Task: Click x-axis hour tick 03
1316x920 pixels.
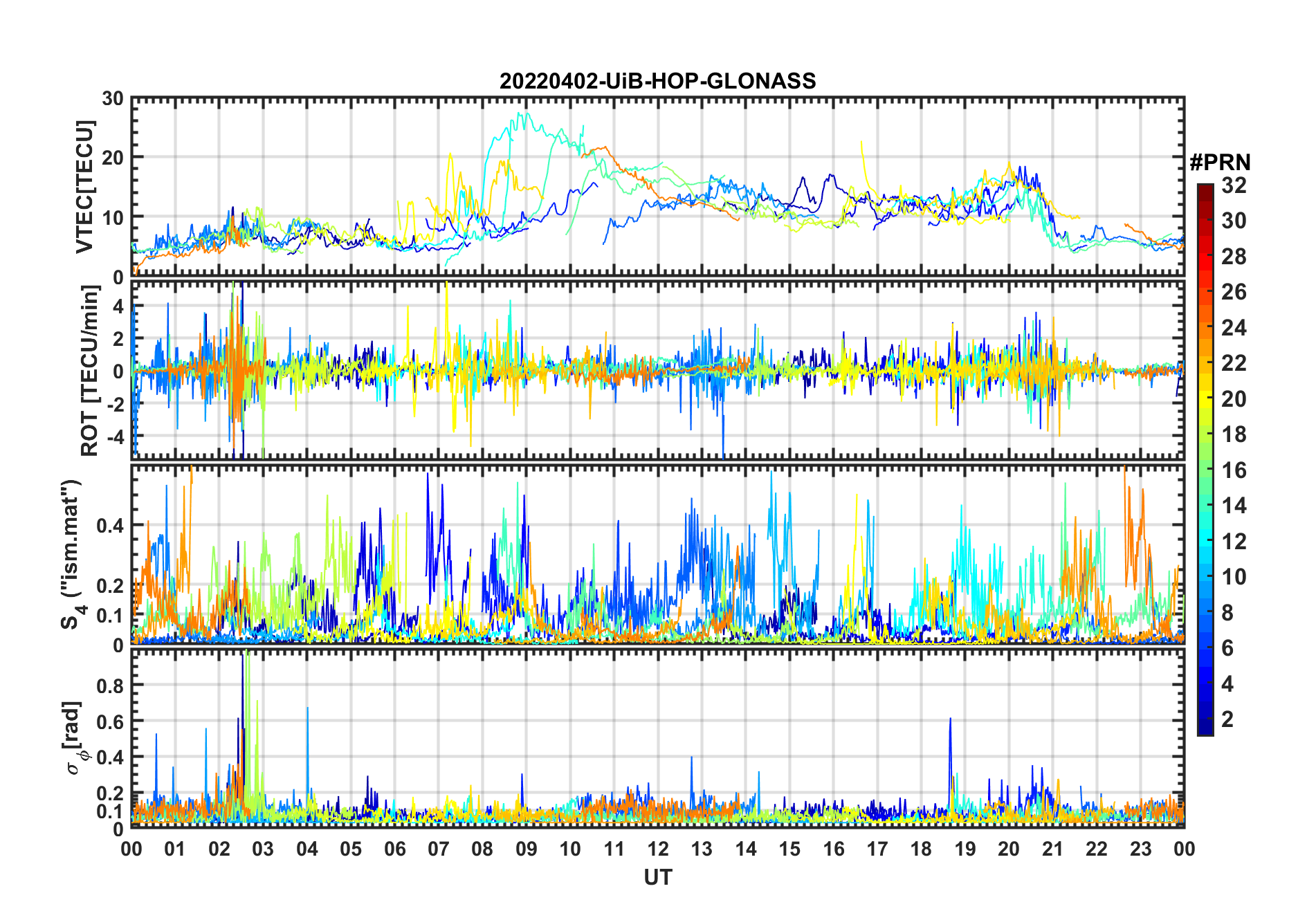Action: point(263,849)
